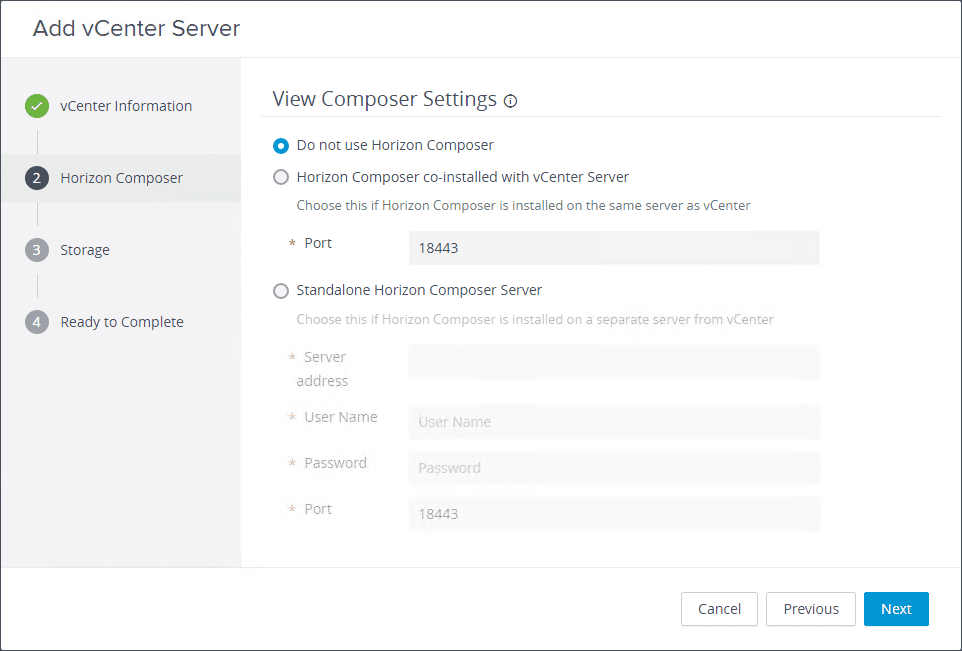
Task: Click the green checkmark step icon
Action: tap(37, 106)
